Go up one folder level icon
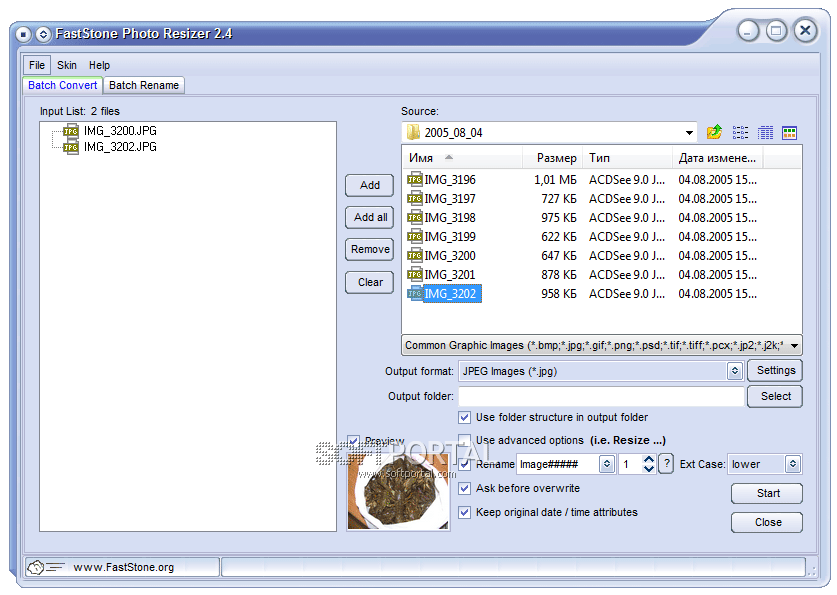This screenshot has width=837, height=595. tap(714, 132)
